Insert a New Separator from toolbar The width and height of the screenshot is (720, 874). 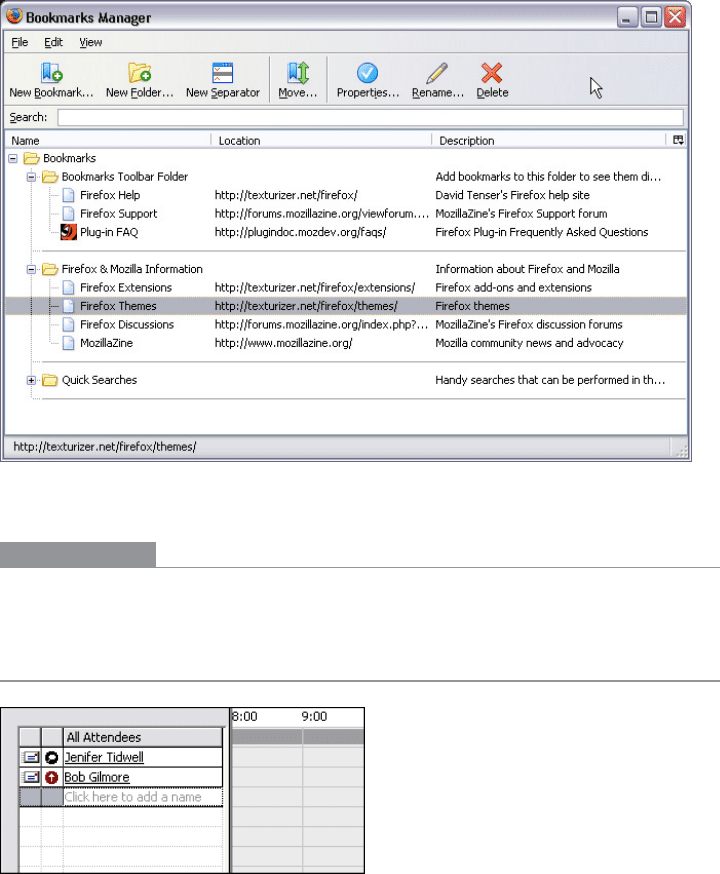tap(222, 73)
